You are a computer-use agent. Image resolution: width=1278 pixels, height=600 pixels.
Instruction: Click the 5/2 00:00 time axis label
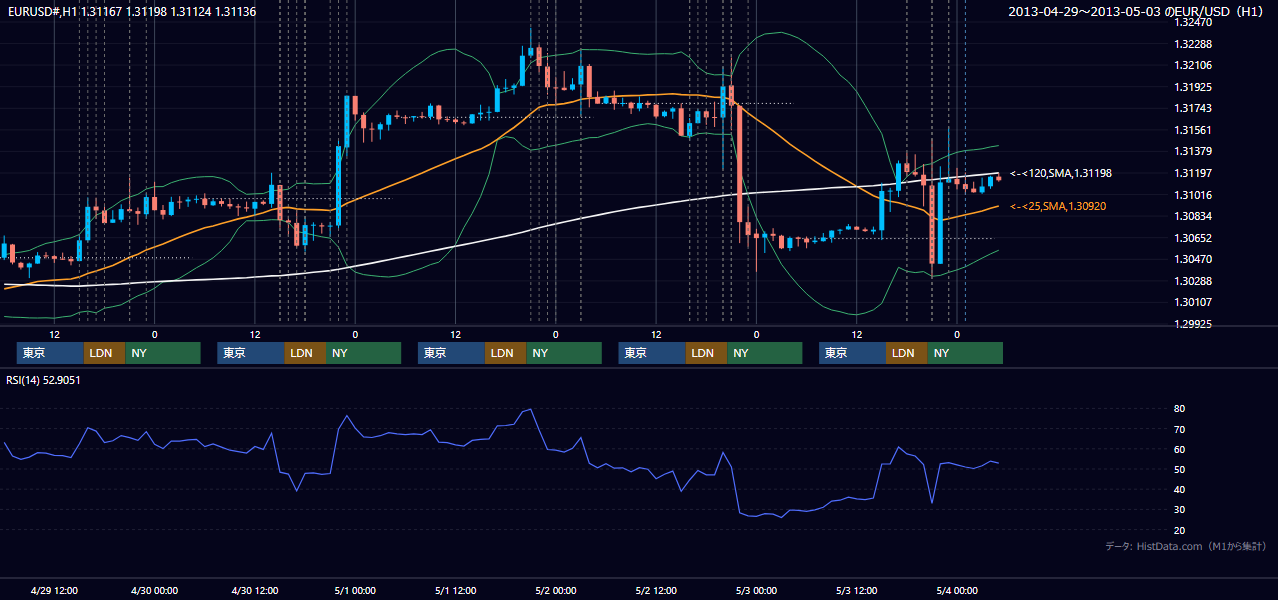pos(555,590)
